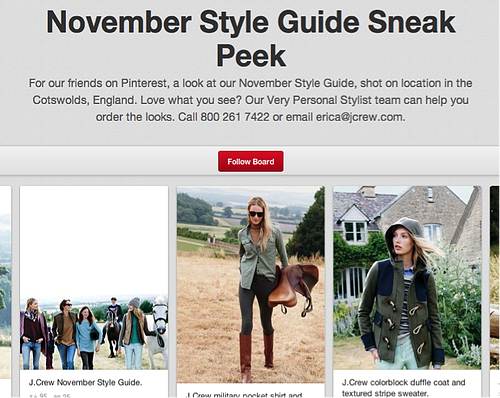Click the 'November Style Guide Sneak Peek' board title

[x=251, y=38]
